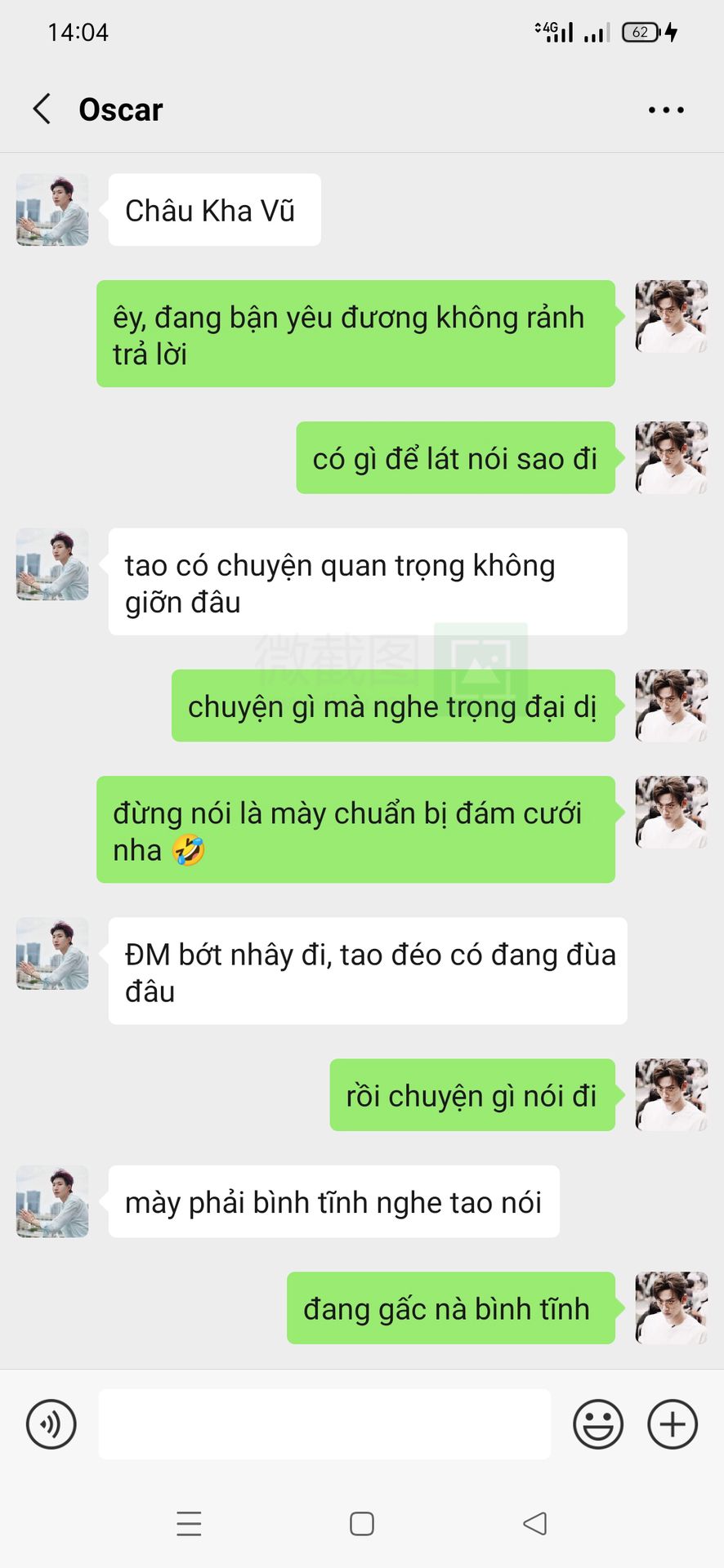Open Oscar's avatar next to Châu Kha Vũ

[x=52, y=210]
